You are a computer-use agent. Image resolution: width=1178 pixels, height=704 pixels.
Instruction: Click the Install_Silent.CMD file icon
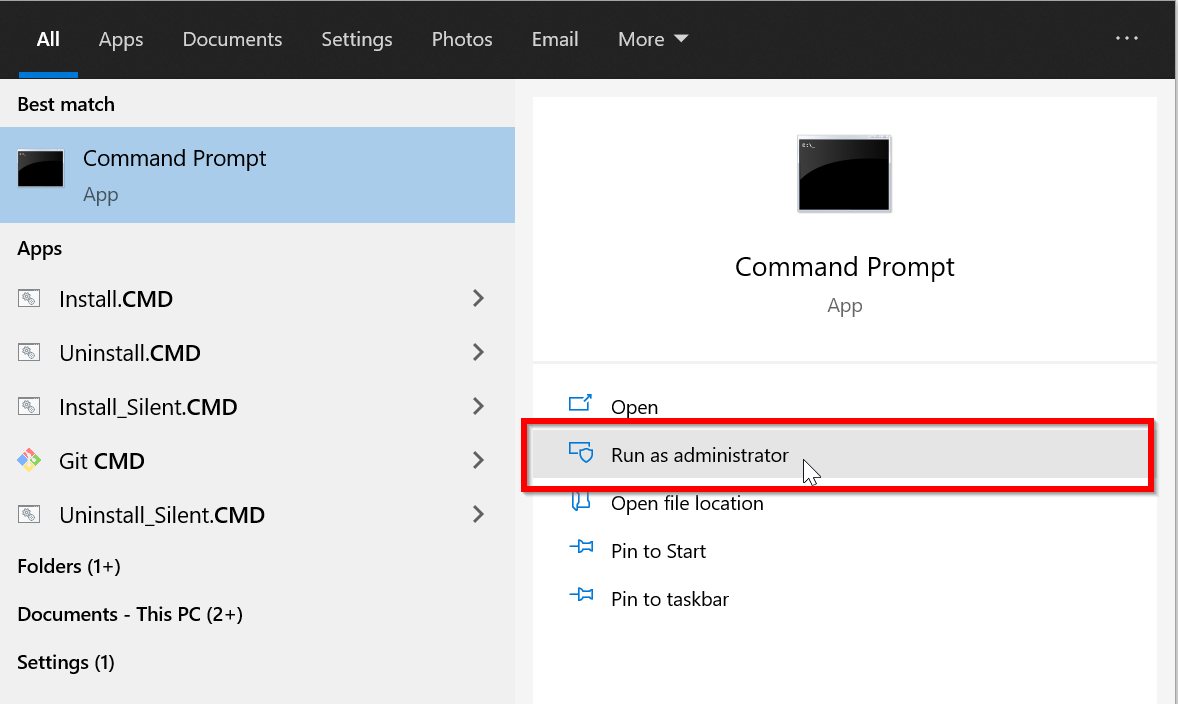29,407
